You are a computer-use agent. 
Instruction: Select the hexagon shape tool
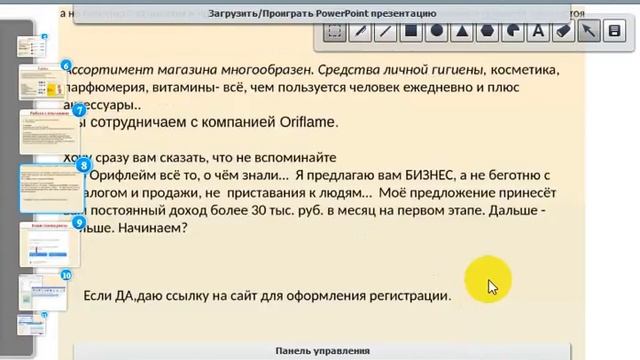pos(487,31)
